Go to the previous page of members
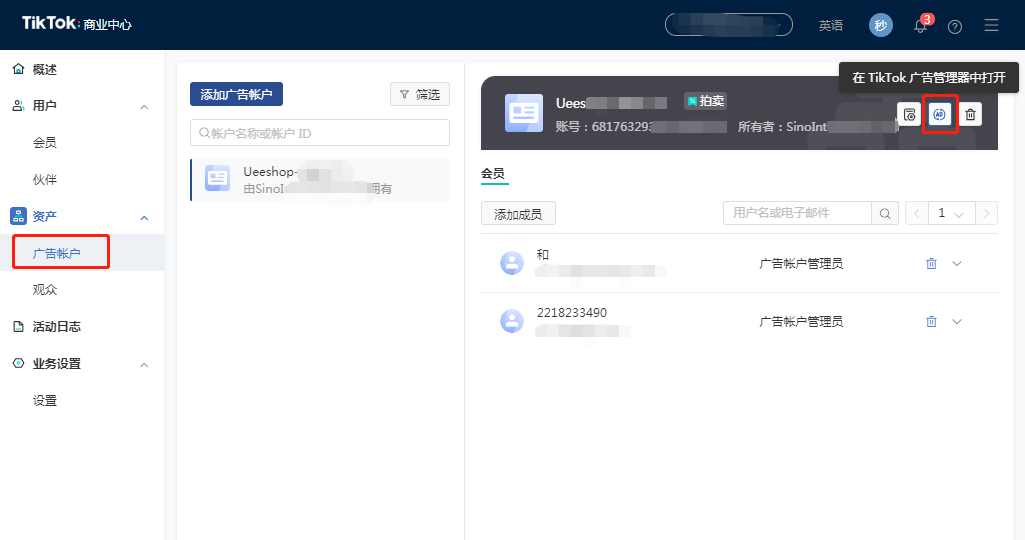1025x540 pixels. [916, 213]
